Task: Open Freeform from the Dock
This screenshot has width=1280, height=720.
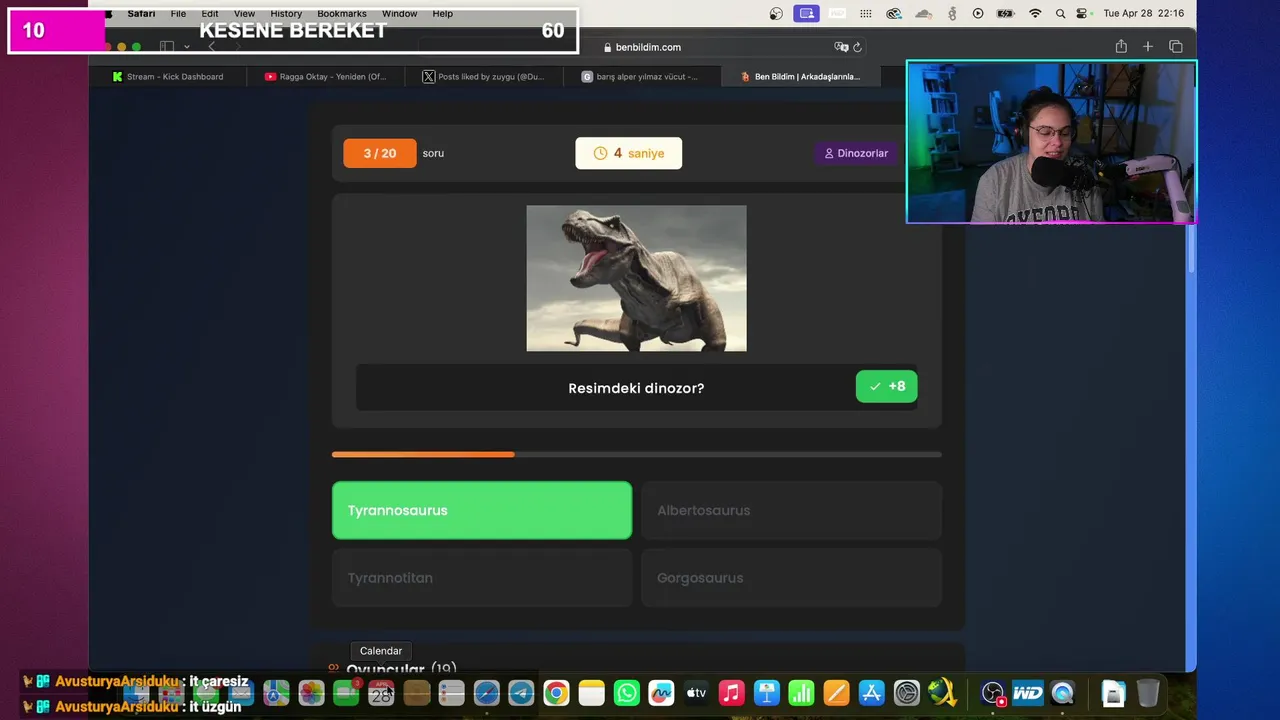Action: pyautogui.click(x=661, y=693)
